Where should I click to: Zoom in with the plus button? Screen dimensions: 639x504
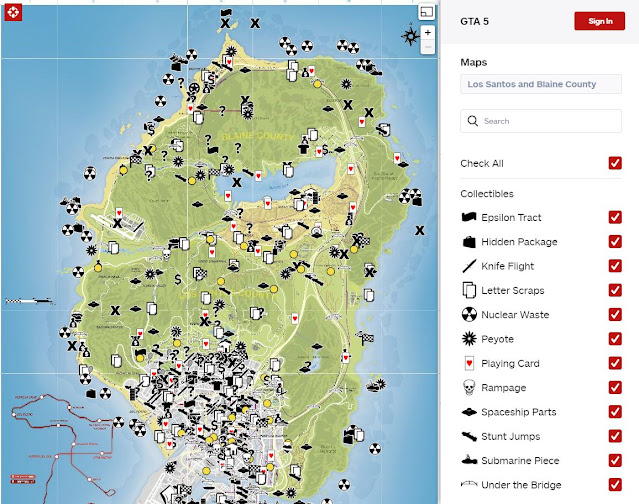(x=427, y=33)
